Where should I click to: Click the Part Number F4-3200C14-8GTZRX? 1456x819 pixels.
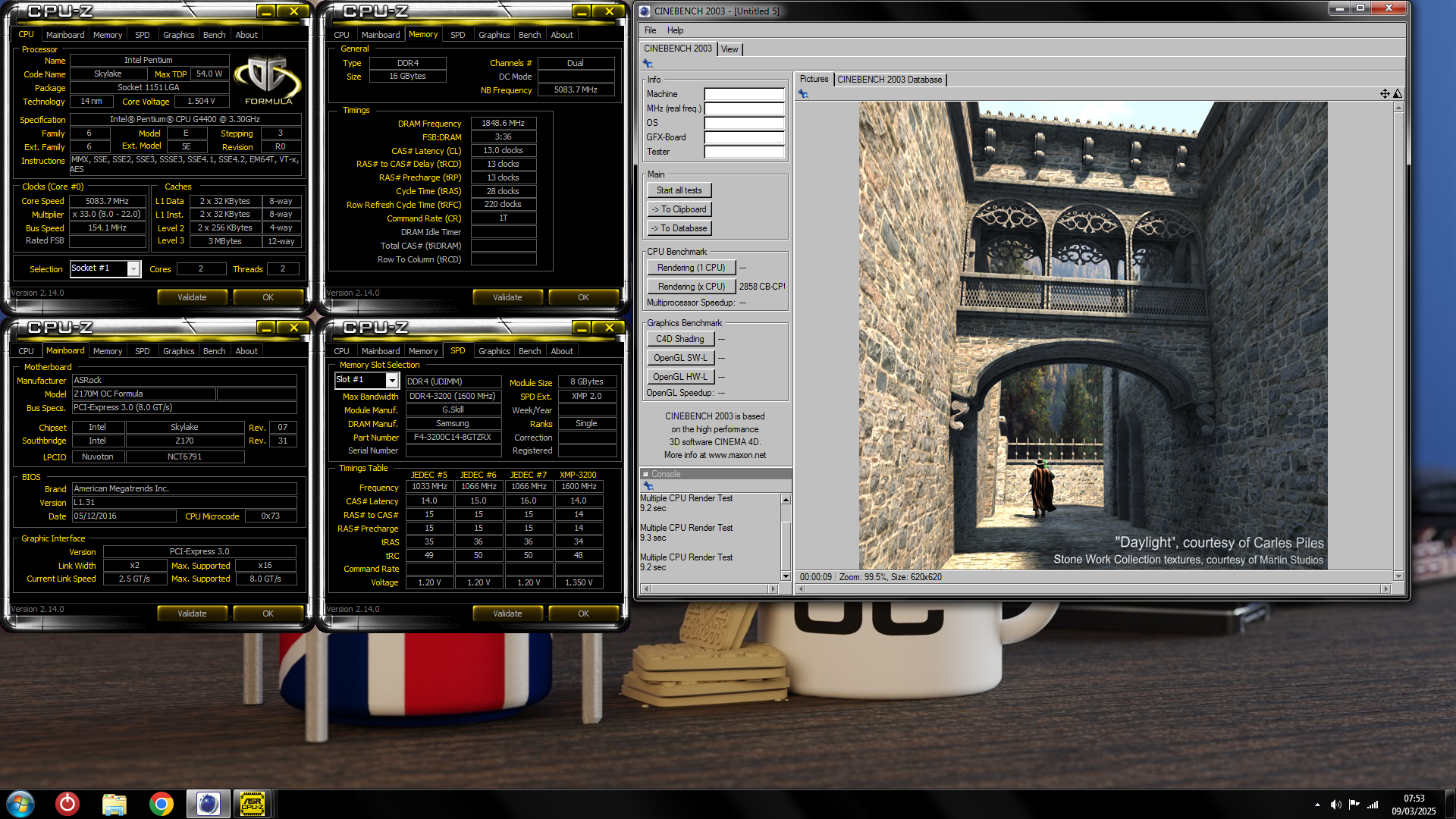pyautogui.click(x=452, y=438)
